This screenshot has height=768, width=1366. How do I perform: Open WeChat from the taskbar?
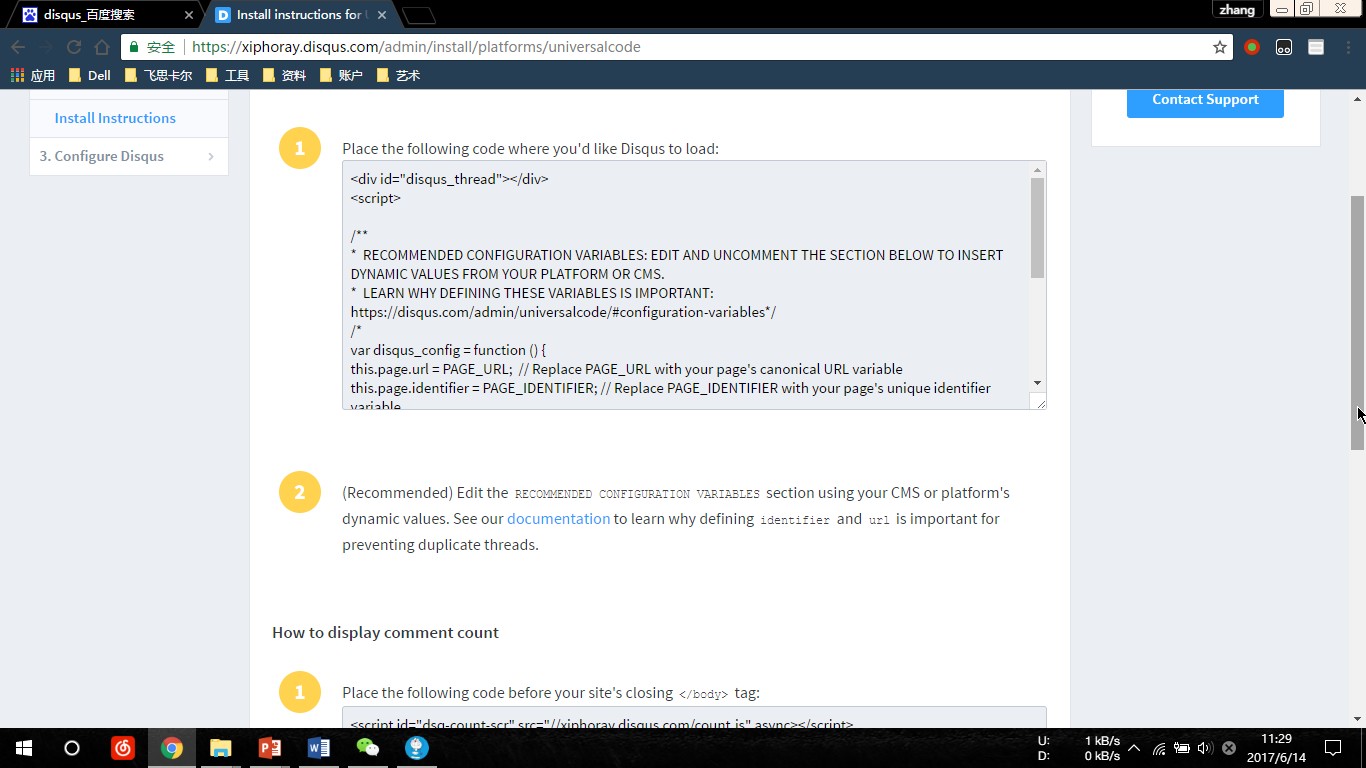tap(368, 747)
